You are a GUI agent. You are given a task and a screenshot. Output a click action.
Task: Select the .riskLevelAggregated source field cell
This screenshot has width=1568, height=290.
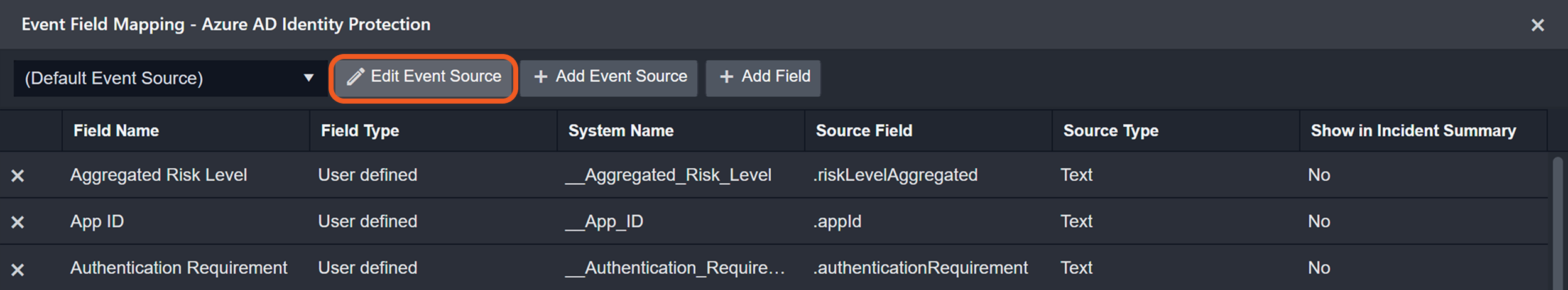895,175
